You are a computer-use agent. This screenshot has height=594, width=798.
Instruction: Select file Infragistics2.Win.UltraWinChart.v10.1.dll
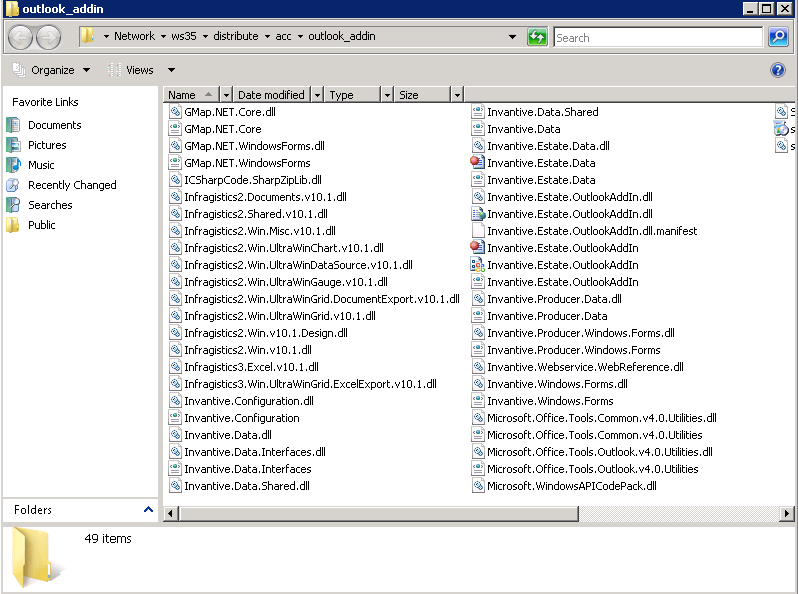(283, 248)
